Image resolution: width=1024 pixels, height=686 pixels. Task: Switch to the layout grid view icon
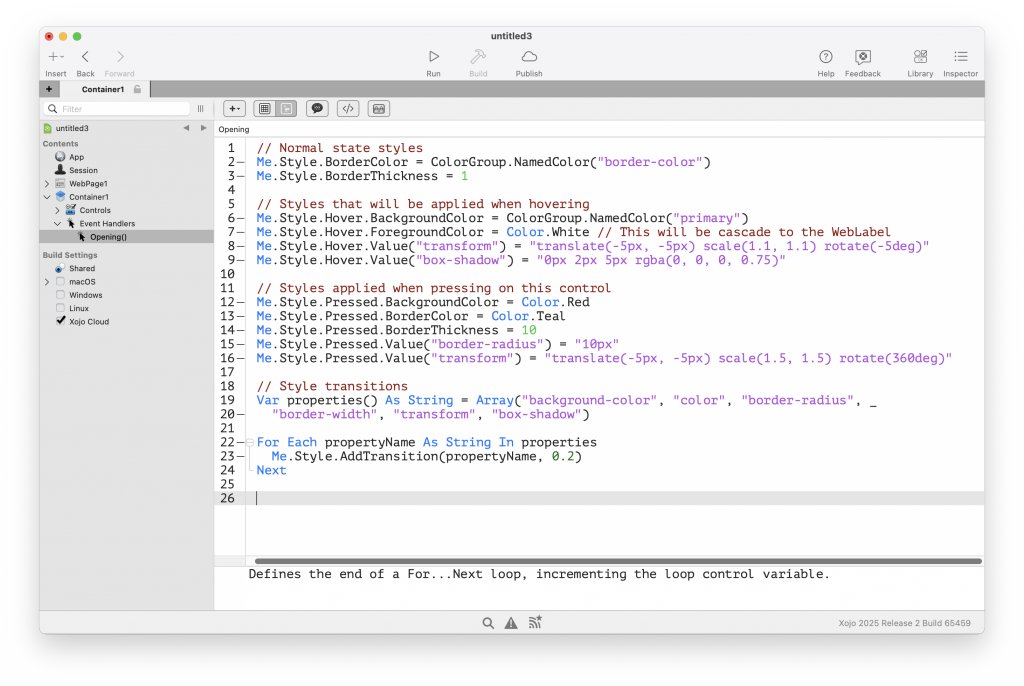tap(264, 109)
